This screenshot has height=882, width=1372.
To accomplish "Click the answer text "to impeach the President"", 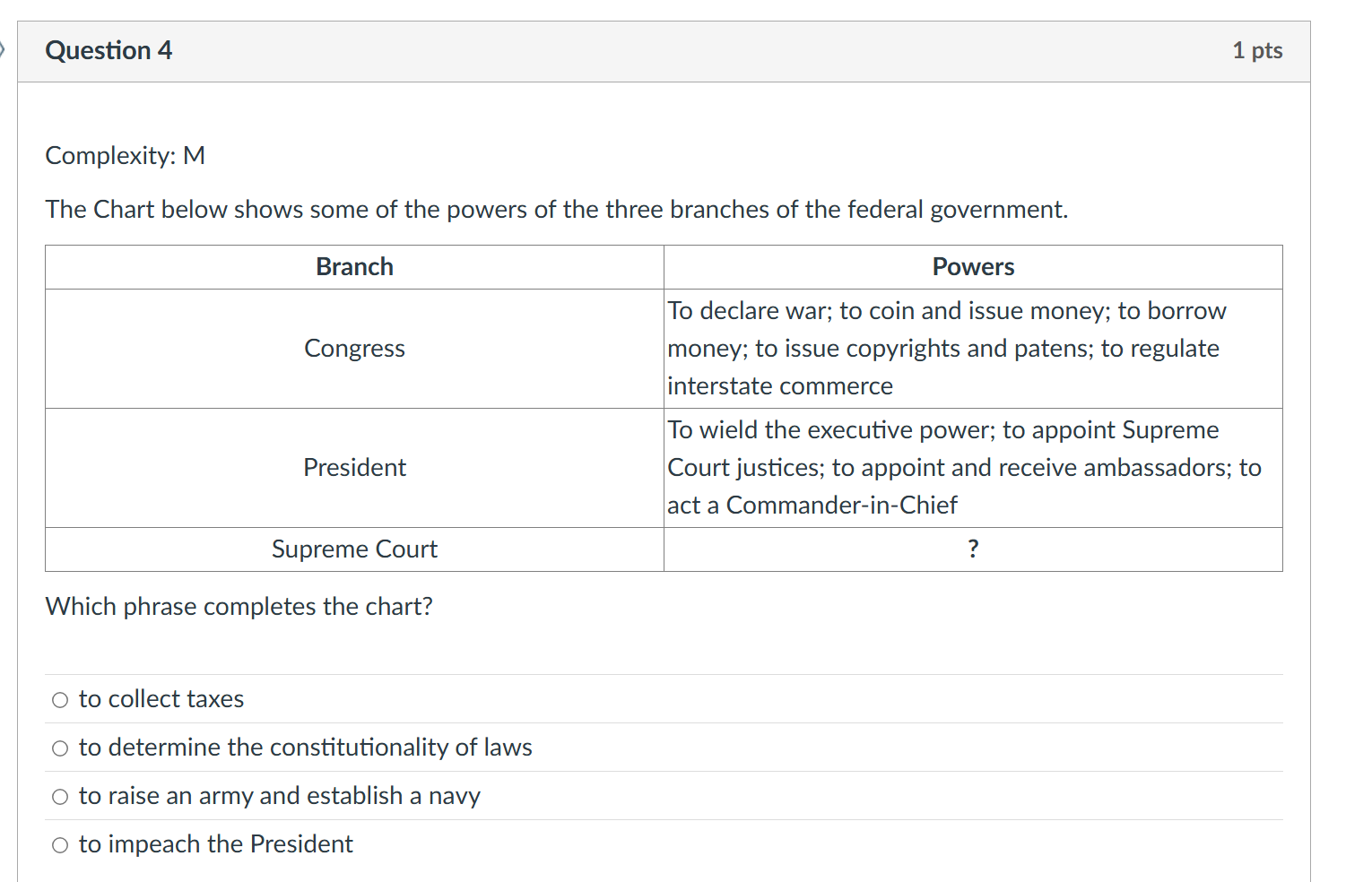I will [x=215, y=843].
